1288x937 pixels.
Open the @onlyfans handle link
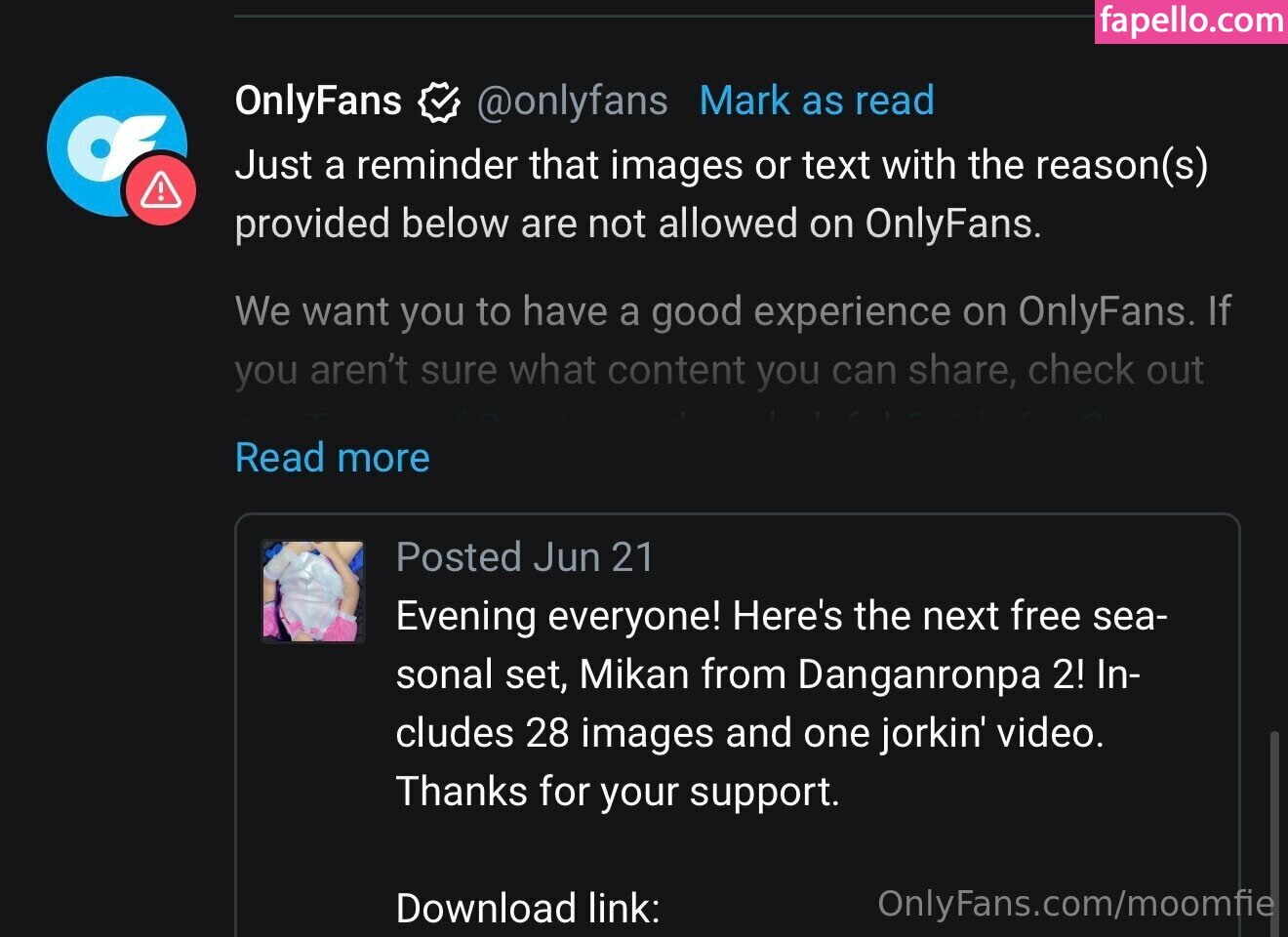click(572, 101)
